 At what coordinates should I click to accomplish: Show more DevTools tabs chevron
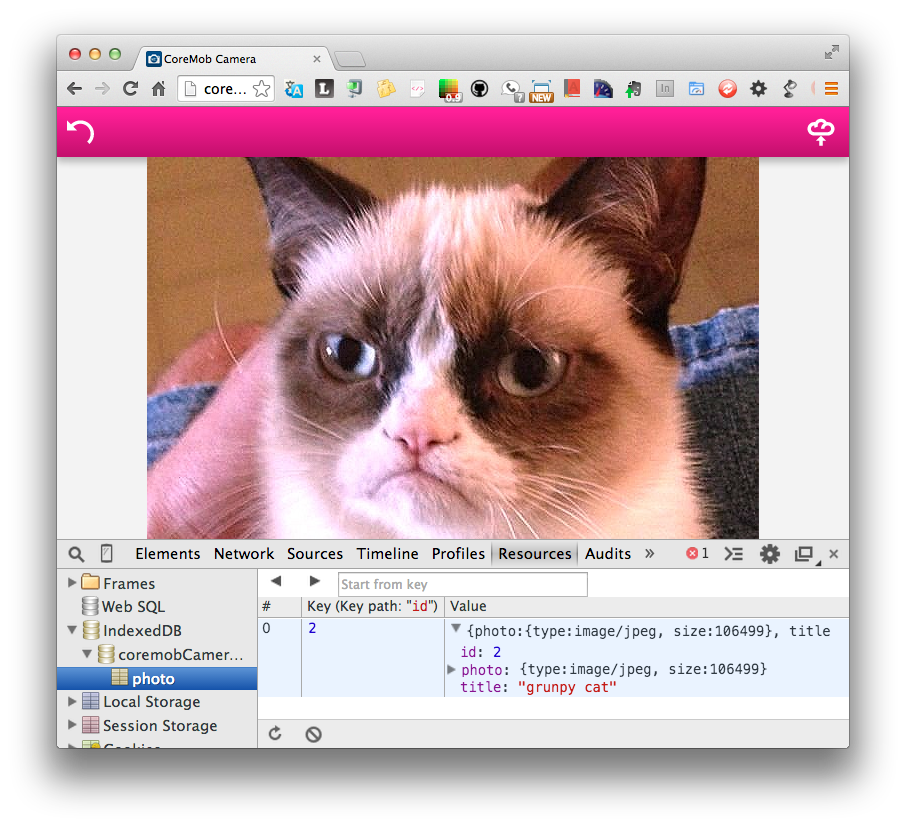[649, 554]
